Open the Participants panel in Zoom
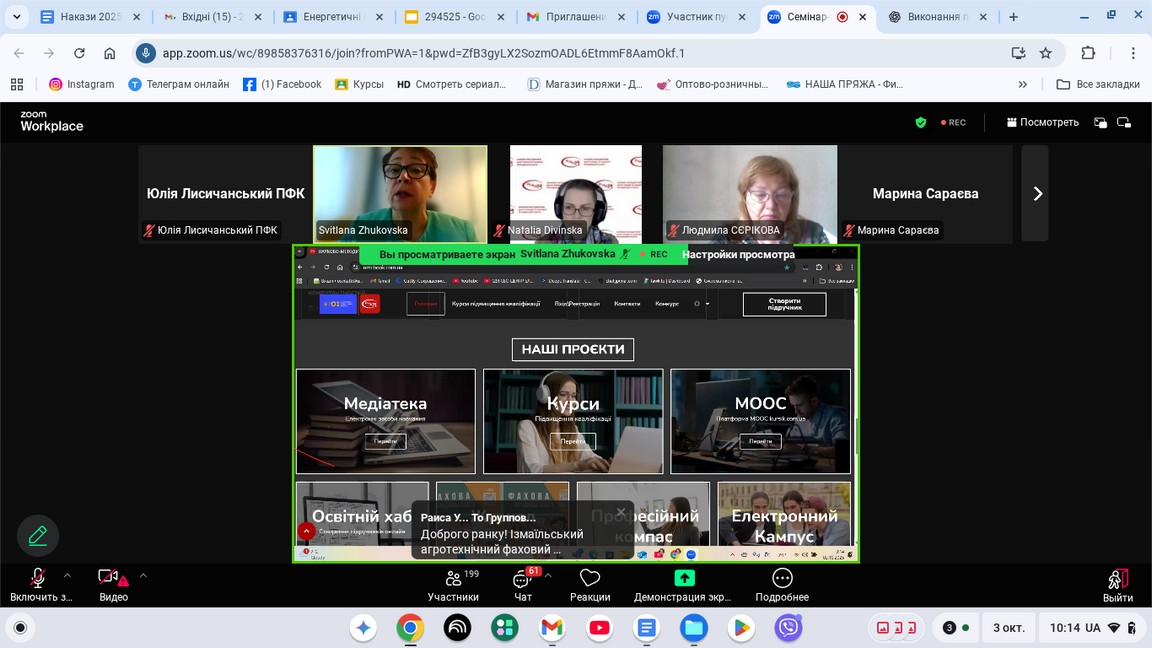Viewport: 1152px width, 648px height. (x=453, y=579)
